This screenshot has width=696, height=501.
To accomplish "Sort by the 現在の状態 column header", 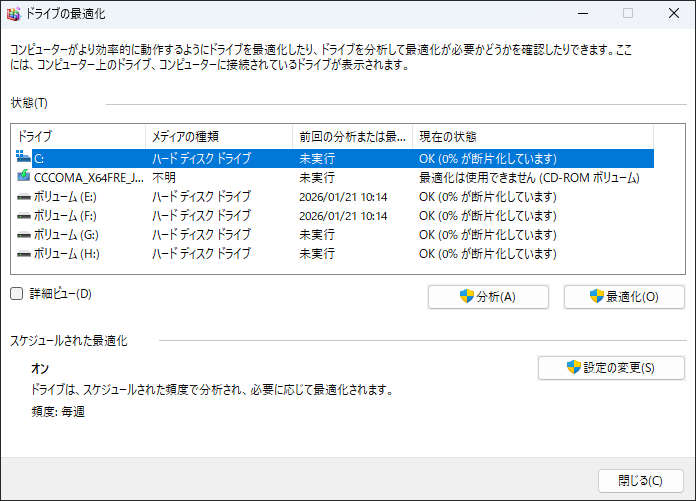I will 533,137.
